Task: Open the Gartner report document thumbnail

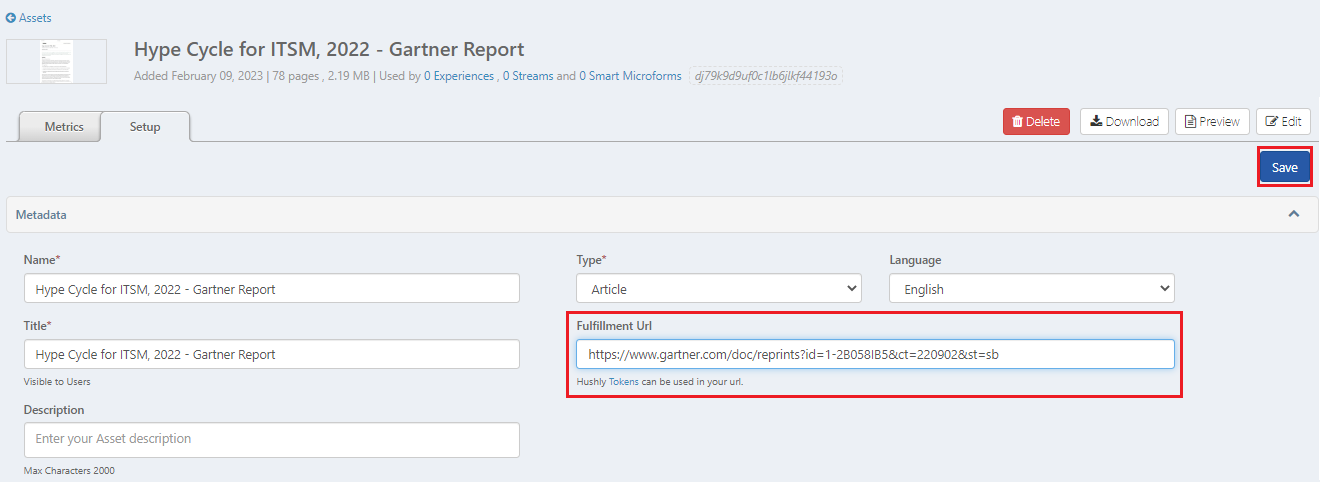Action: (56, 61)
